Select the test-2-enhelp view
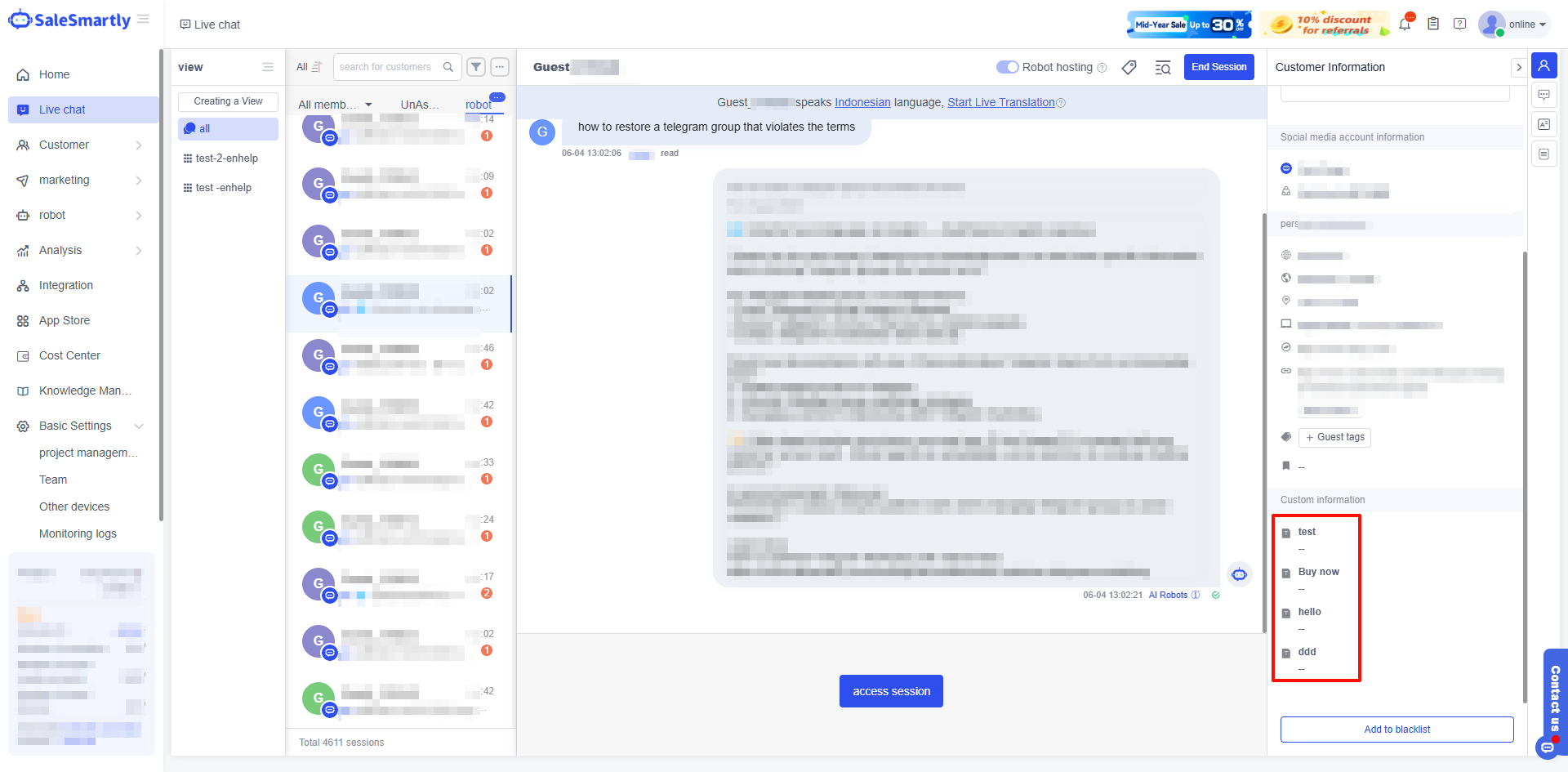 coord(228,158)
